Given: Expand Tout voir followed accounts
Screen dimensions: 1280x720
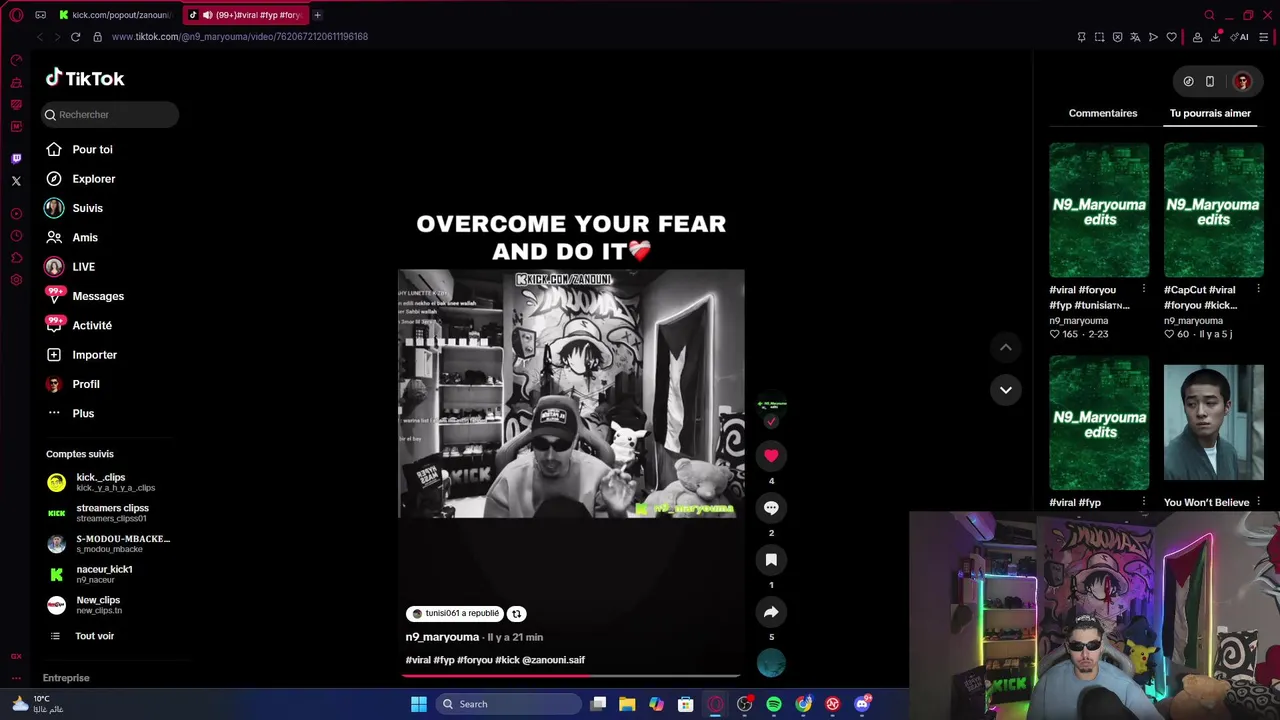Looking at the screenshot, I should click(94, 636).
